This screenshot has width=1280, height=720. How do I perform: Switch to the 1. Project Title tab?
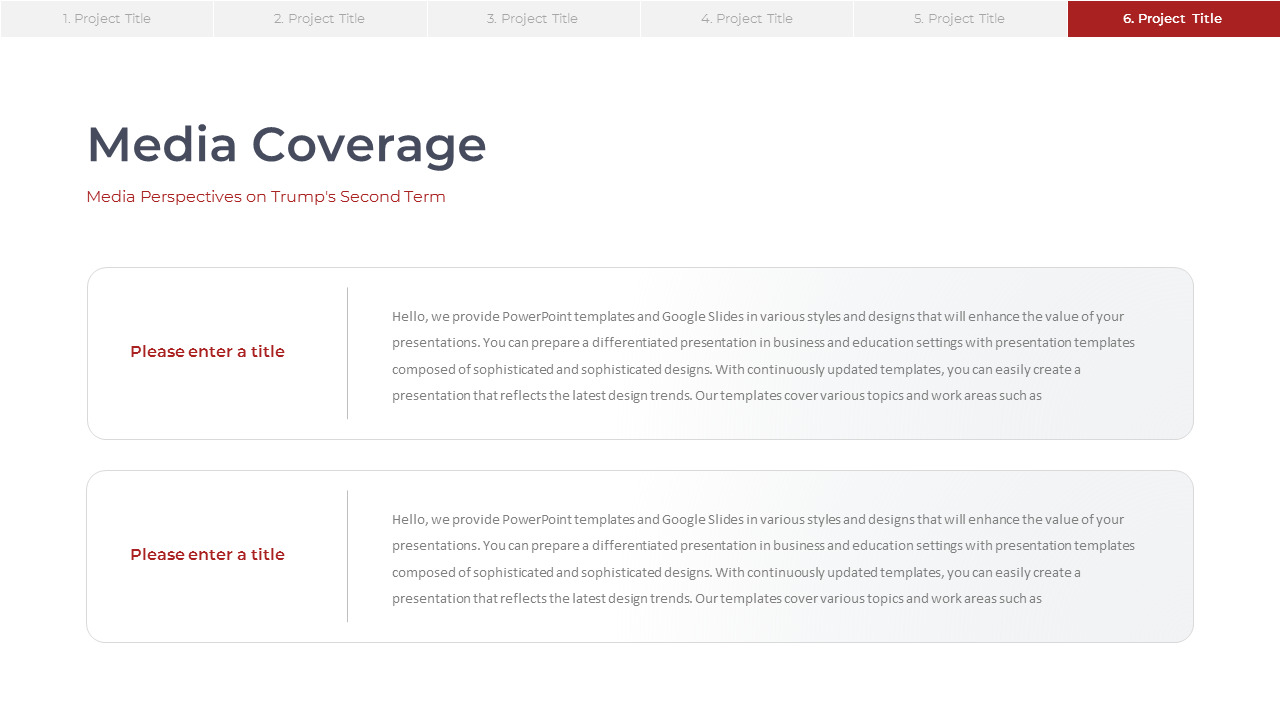[107, 19]
